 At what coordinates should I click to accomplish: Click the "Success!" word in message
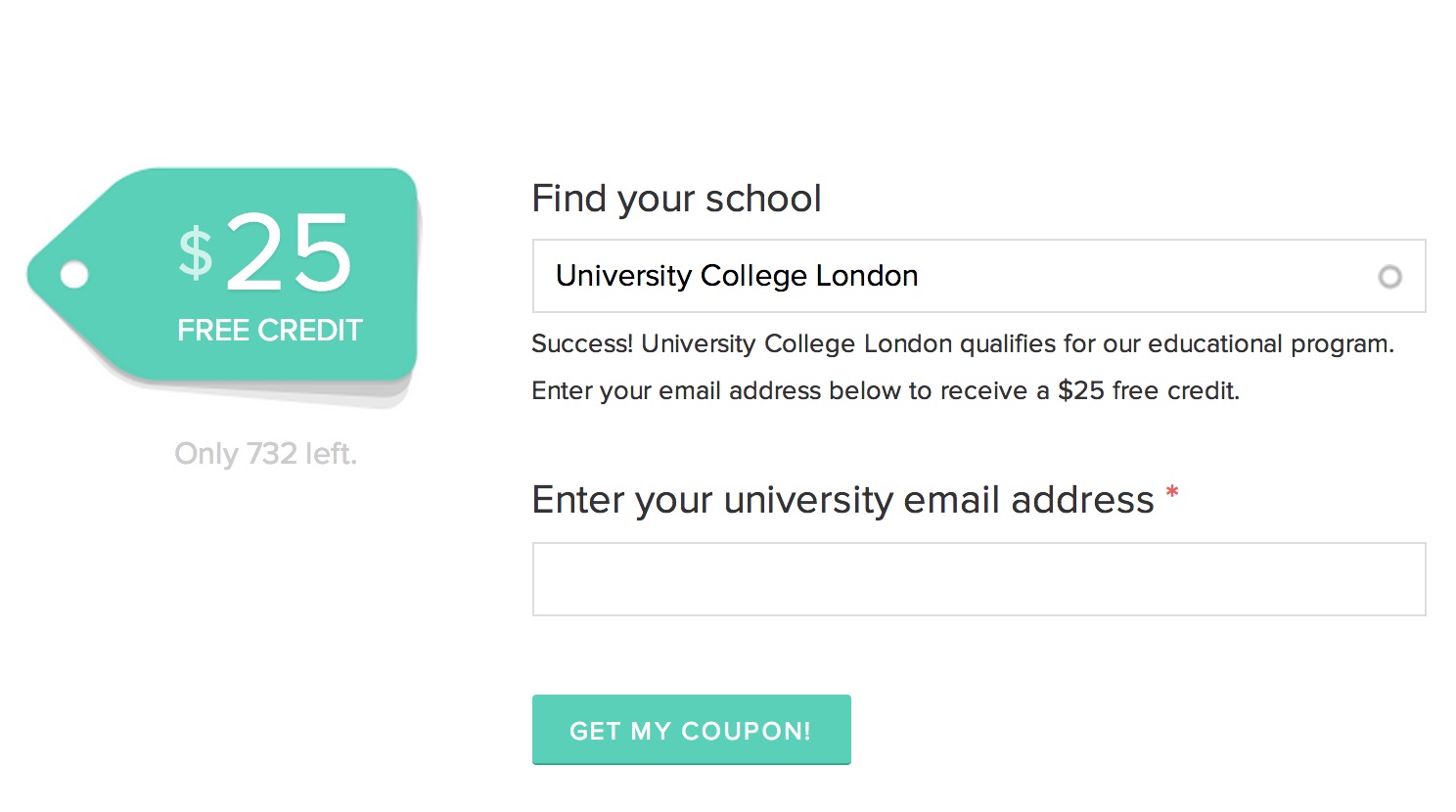tap(582, 344)
